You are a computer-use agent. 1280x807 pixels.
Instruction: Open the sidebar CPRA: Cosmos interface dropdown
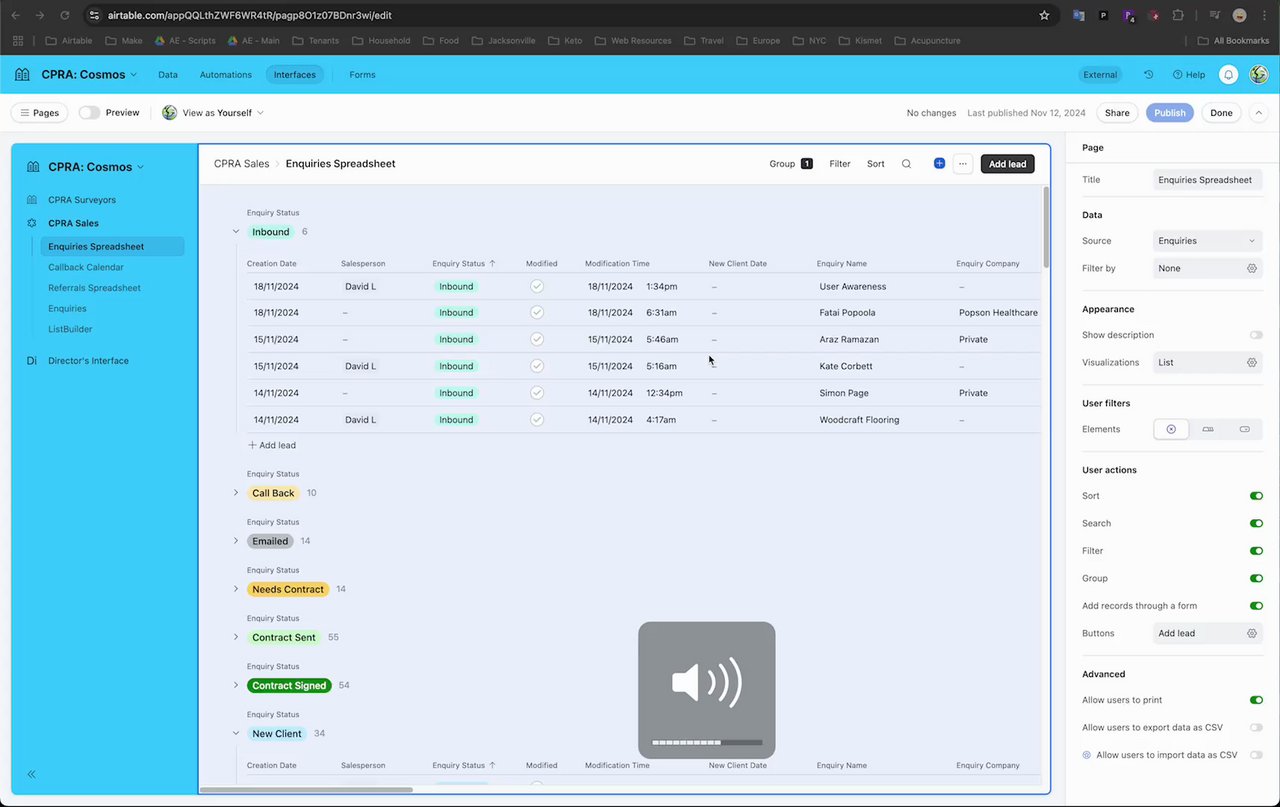[97, 167]
